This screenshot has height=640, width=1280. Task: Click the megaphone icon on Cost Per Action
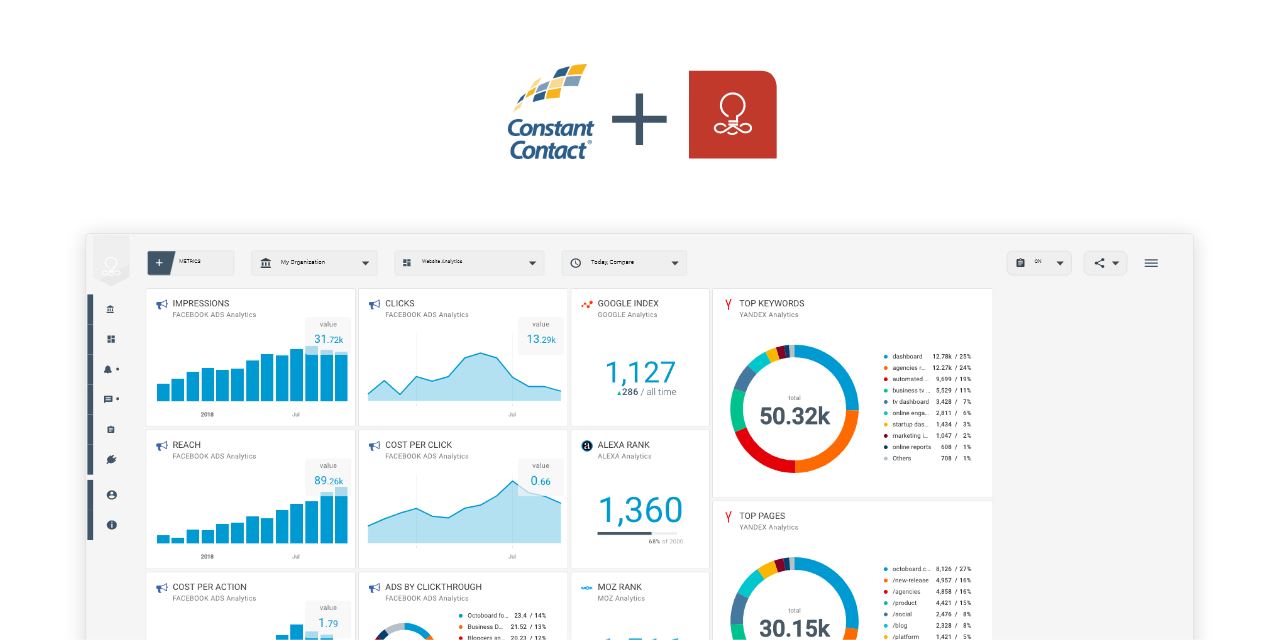[161, 588]
